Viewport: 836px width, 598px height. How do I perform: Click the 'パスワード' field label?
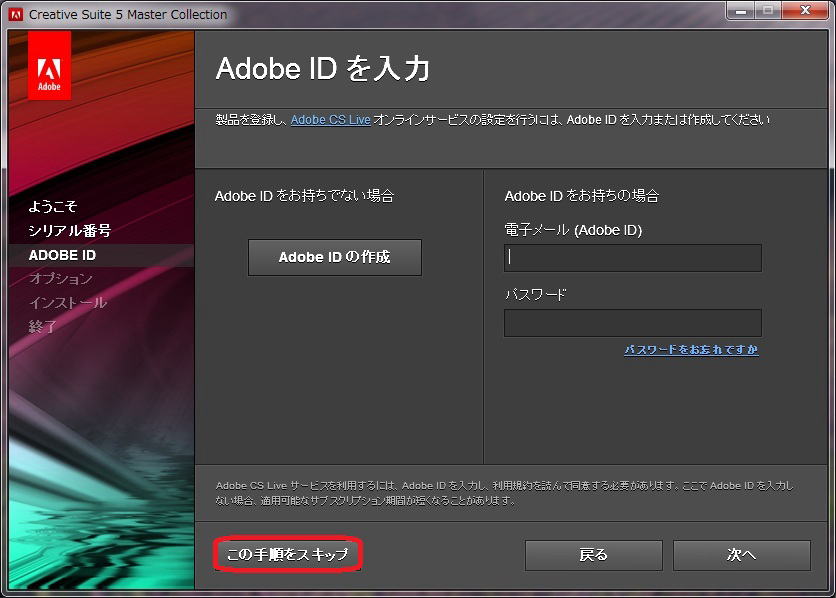pyautogui.click(x=535, y=295)
